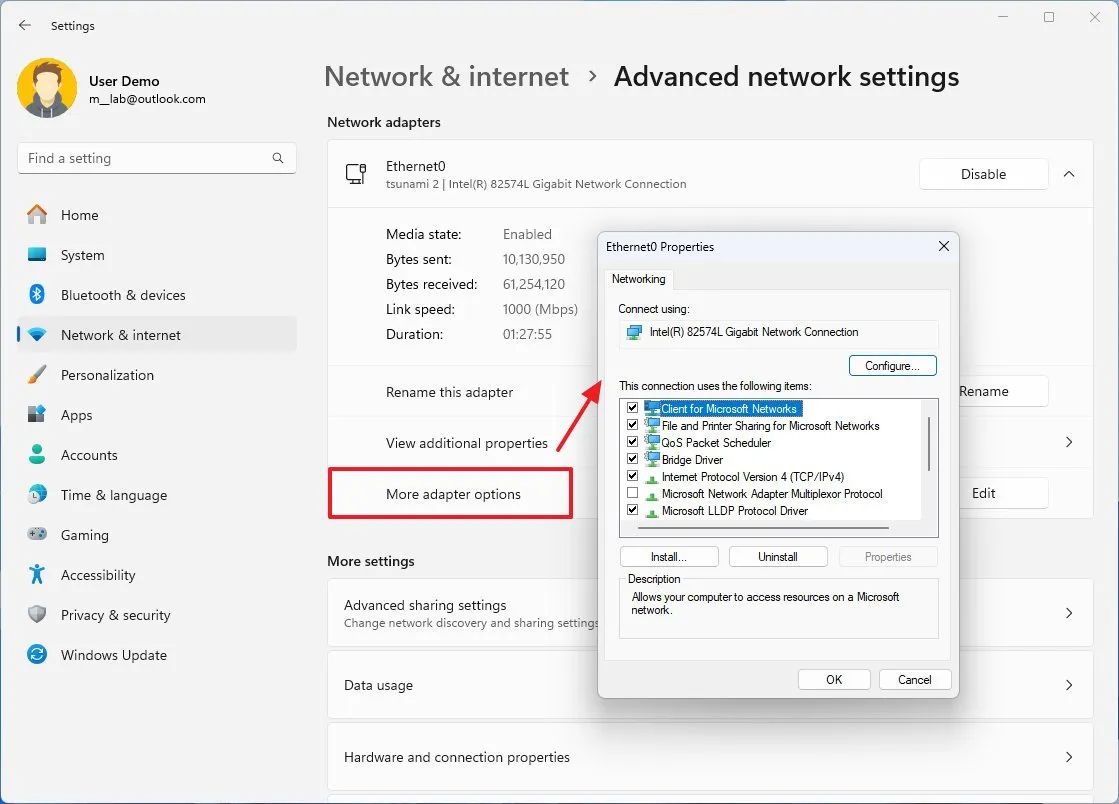
Task: Click the search magnifier icon
Action: point(278,158)
